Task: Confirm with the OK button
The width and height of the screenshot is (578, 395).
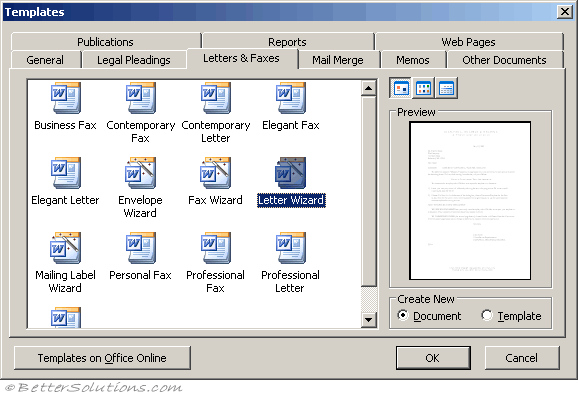Action: [x=433, y=358]
